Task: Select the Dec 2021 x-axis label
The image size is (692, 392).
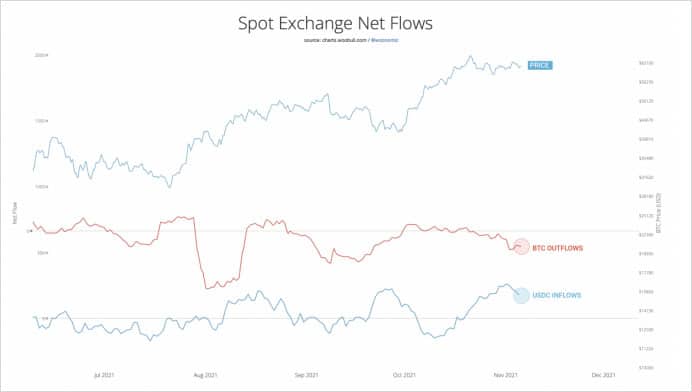Action: (x=603, y=375)
